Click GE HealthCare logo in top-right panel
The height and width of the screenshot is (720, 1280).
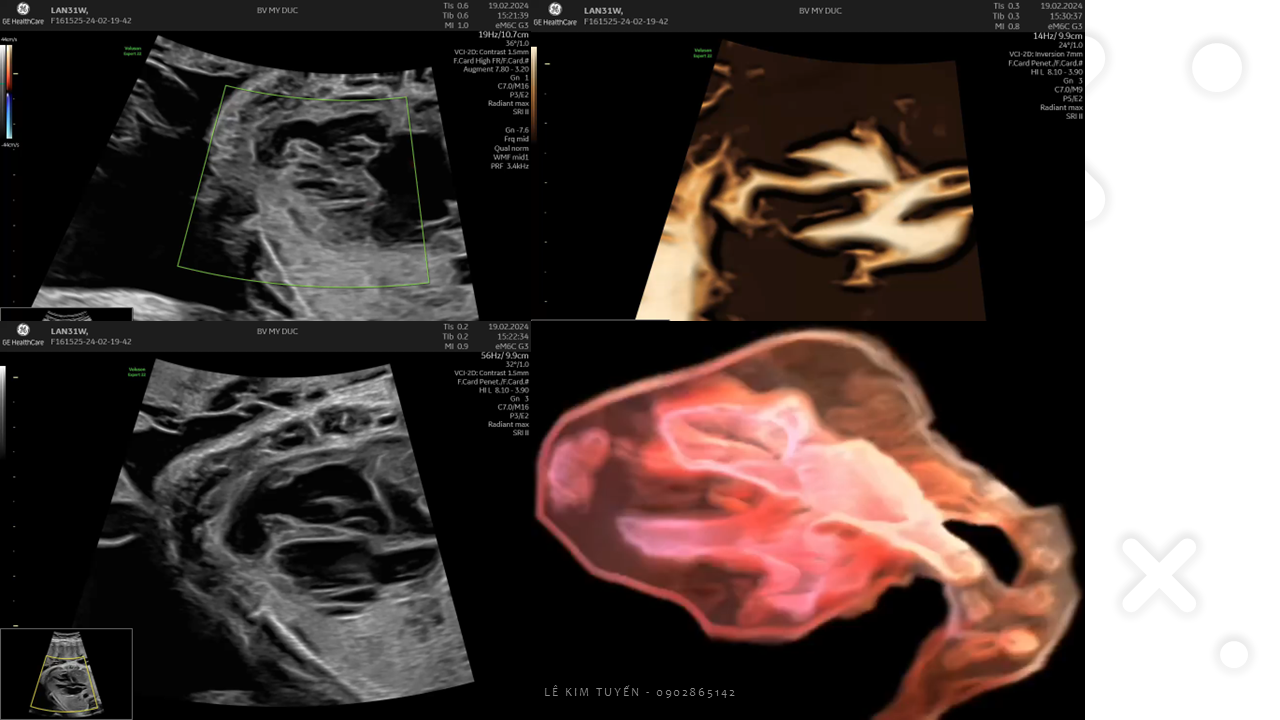tap(555, 13)
